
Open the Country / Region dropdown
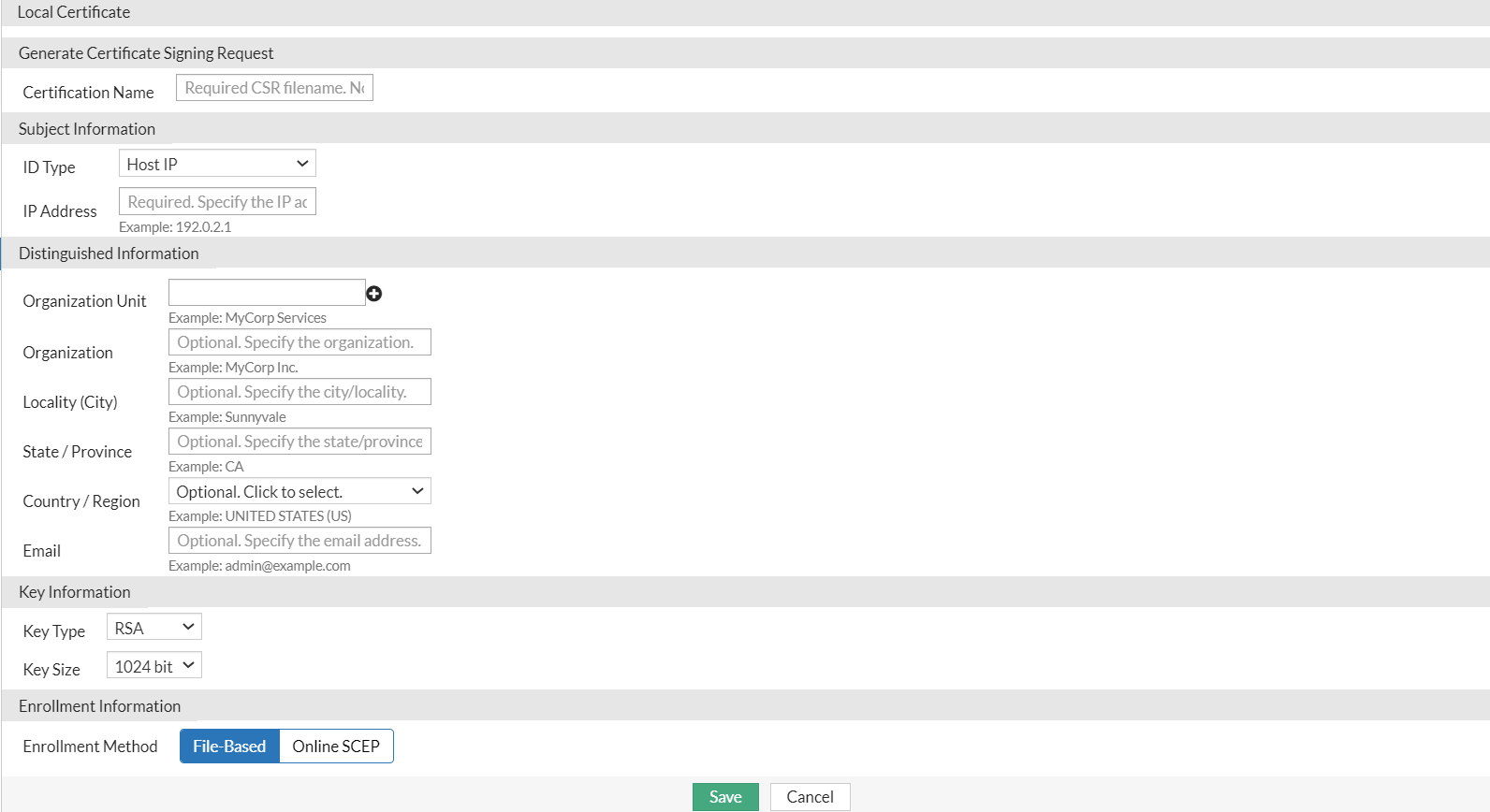(x=299, y=491)
